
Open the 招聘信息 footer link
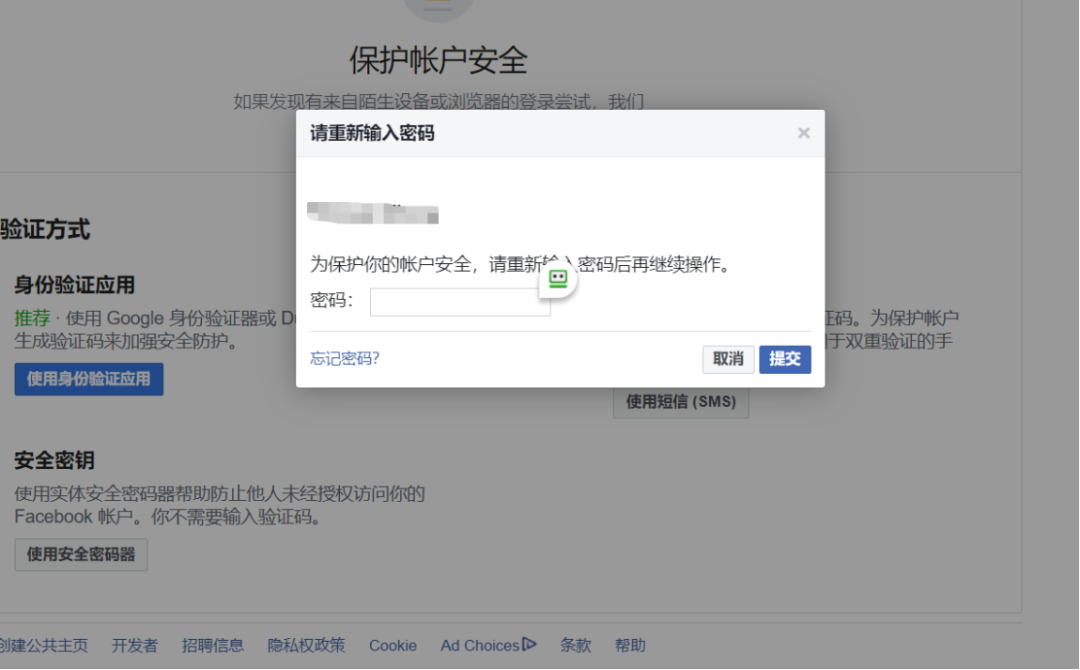(x=213, y=645)
